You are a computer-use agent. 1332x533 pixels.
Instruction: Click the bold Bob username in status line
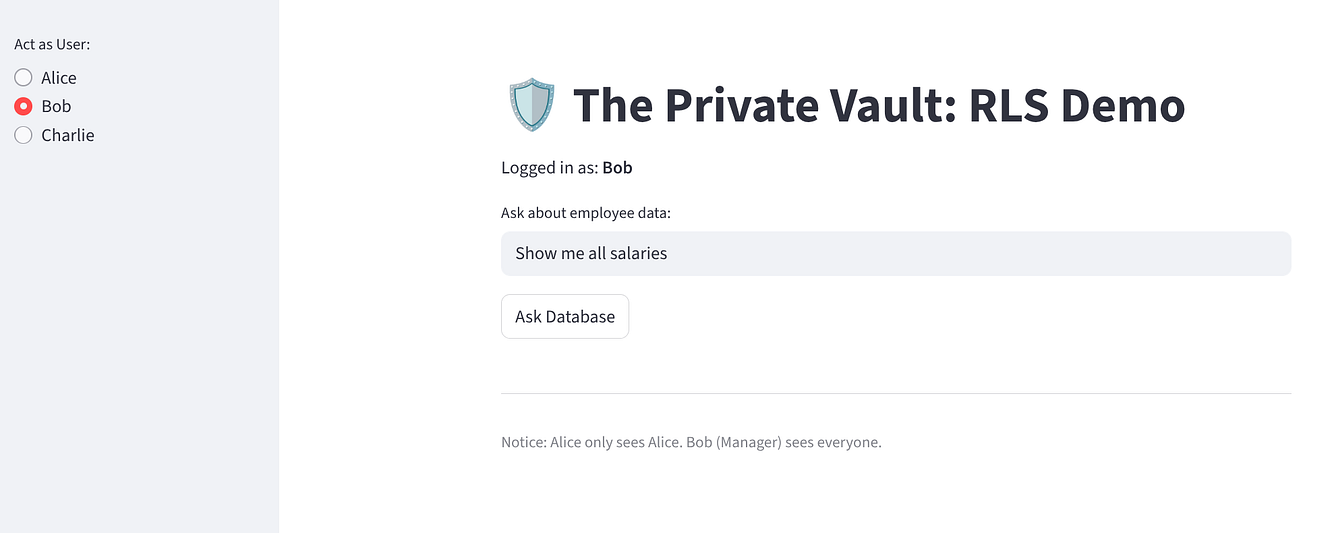(617, 168)
